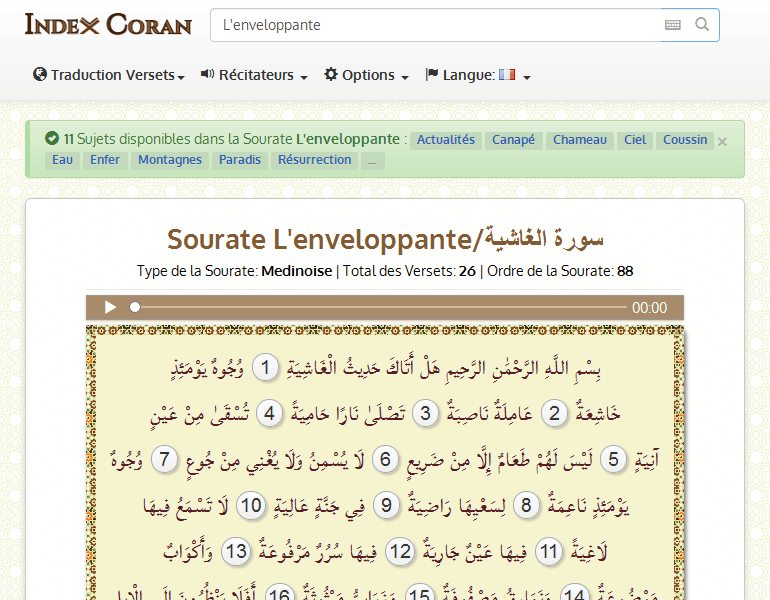770x600 pixels.
Task: Show more subjects via the ellipsis tag
Action: 372,160
